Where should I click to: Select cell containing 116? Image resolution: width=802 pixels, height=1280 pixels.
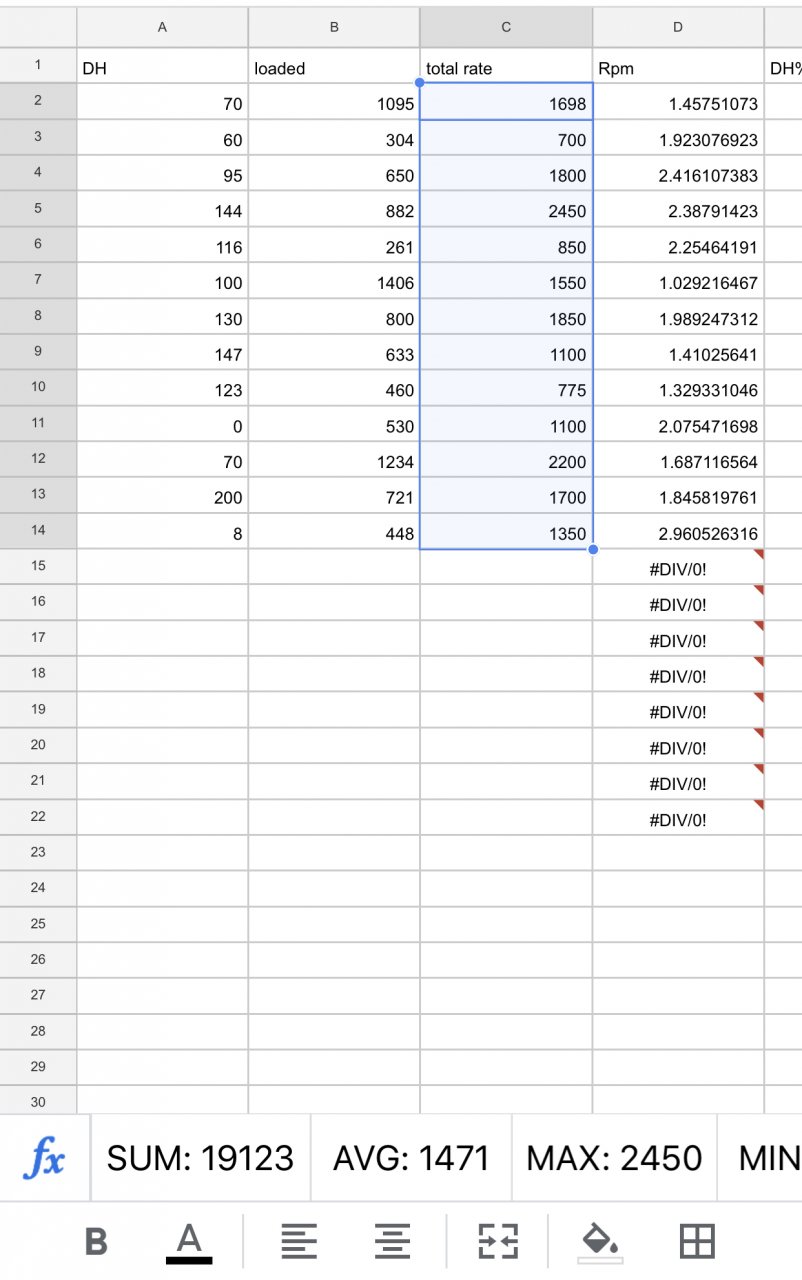162,245
